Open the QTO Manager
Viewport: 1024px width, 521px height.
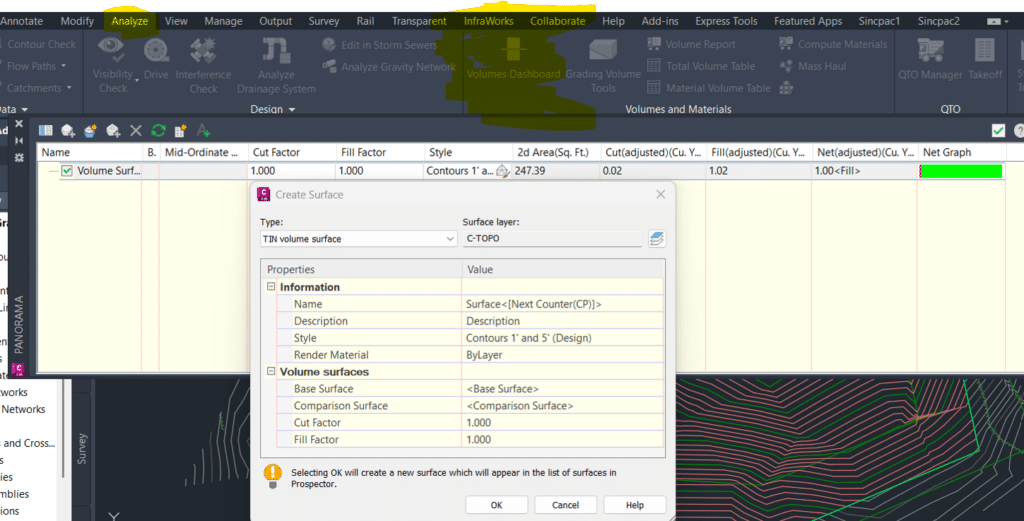[930, 59]
